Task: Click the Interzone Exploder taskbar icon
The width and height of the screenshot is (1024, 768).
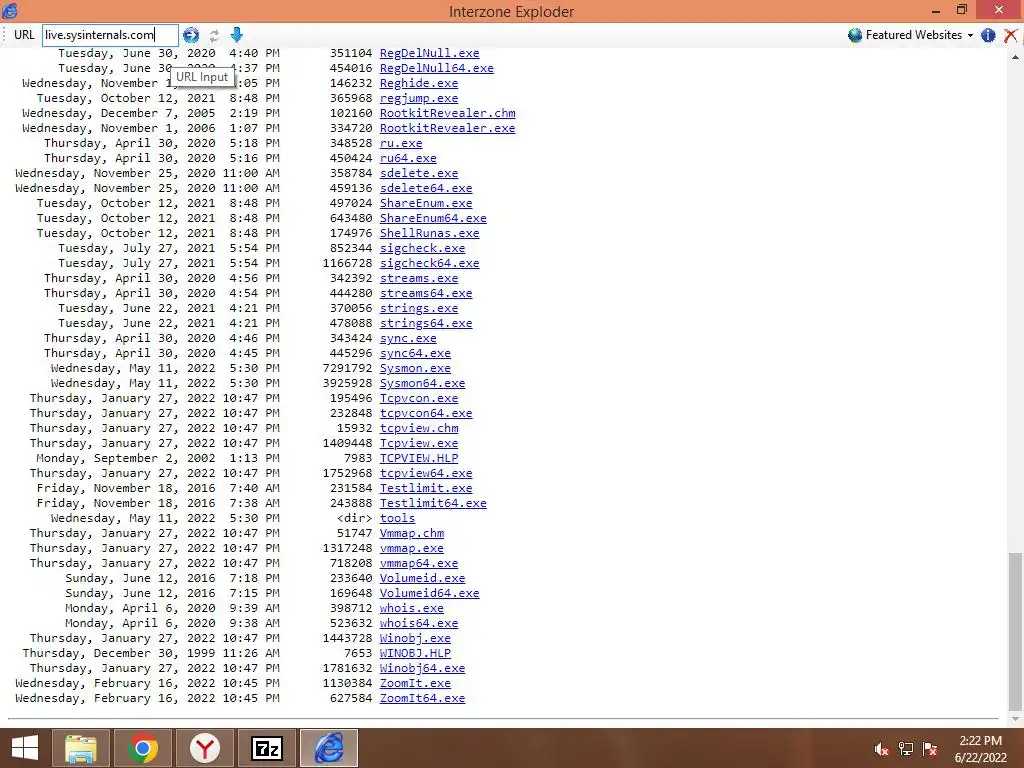Action: [329, 748]
